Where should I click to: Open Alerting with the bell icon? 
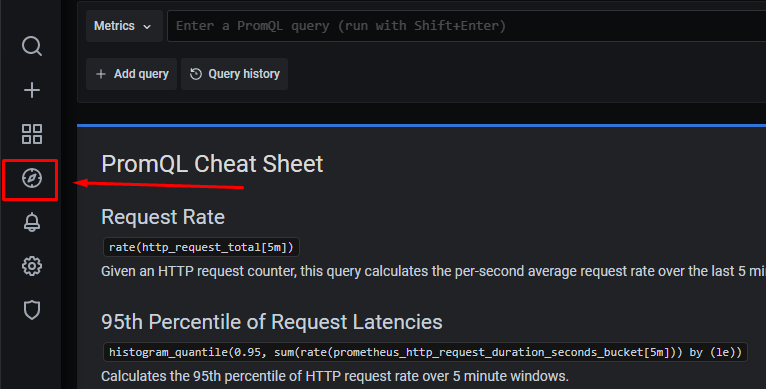[32, 222]
